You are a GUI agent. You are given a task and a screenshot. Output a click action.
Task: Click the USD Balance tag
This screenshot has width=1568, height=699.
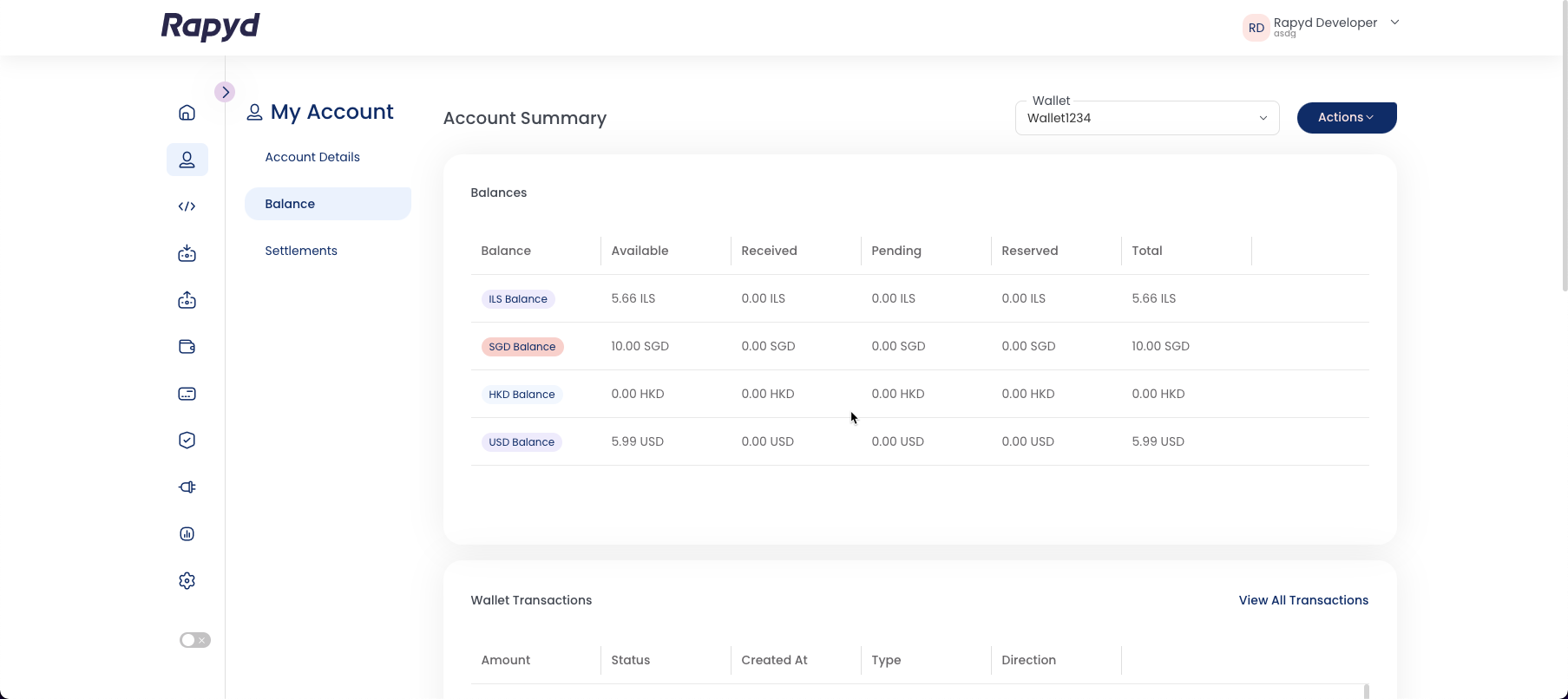[x=522, y=442]
